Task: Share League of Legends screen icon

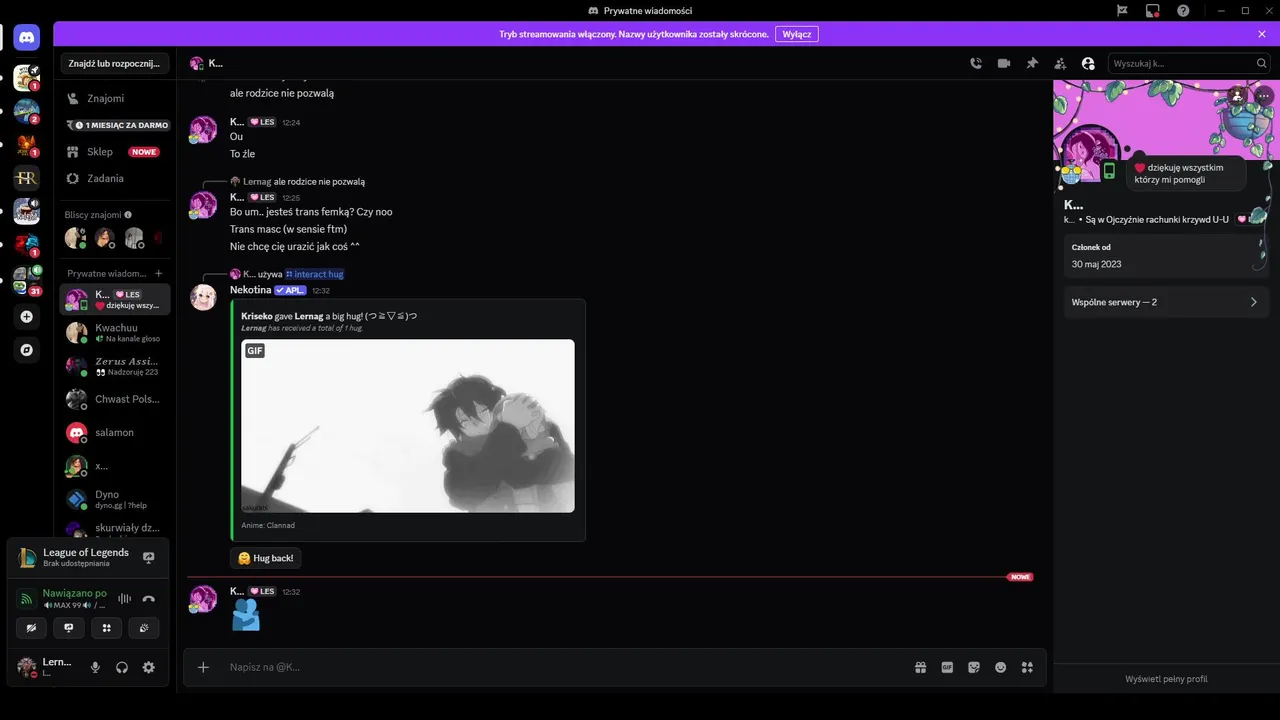Action: coord(149,557)
